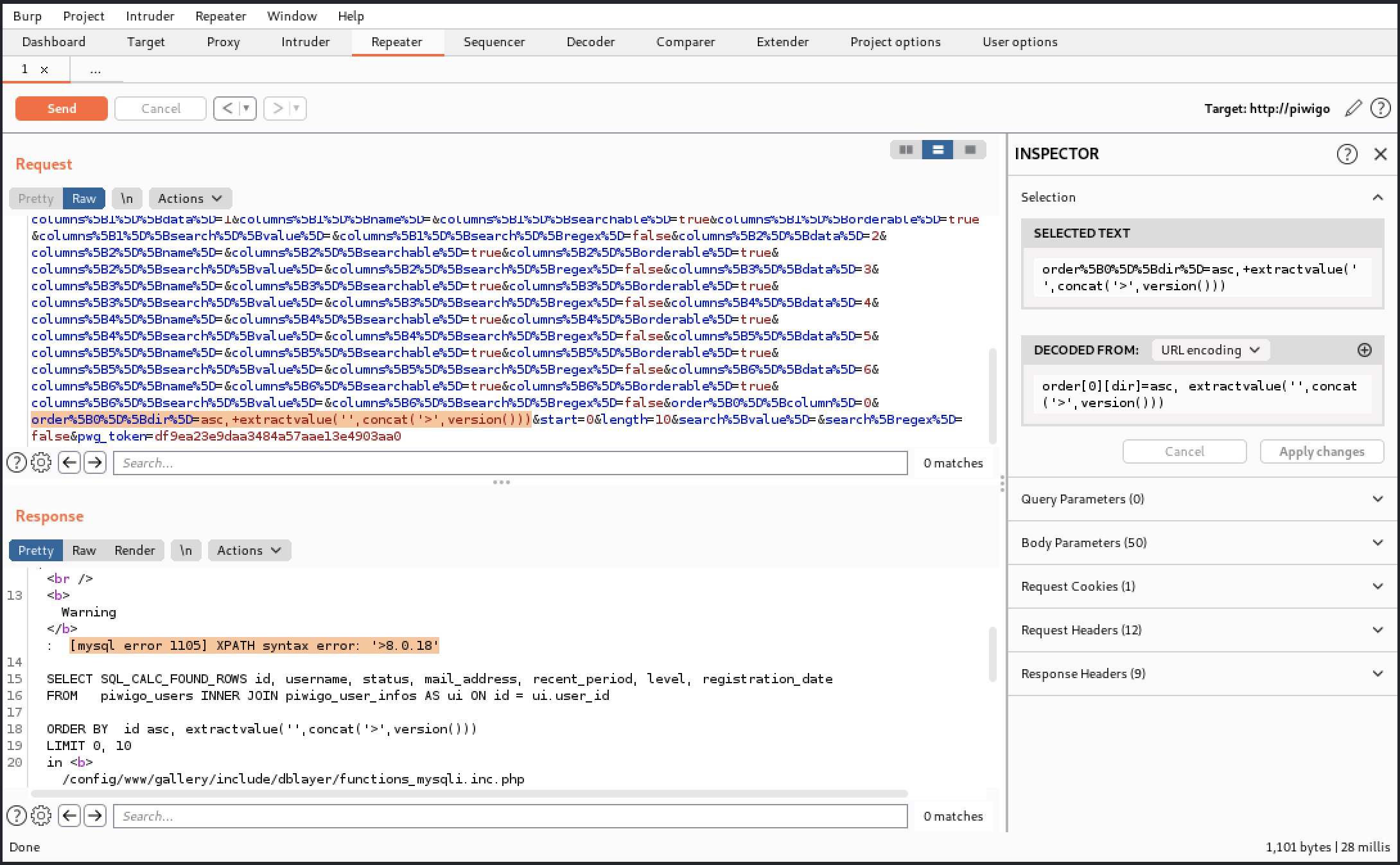Open response search help icon
This screenshot has width=1400, height=865.
coord(17,816)
